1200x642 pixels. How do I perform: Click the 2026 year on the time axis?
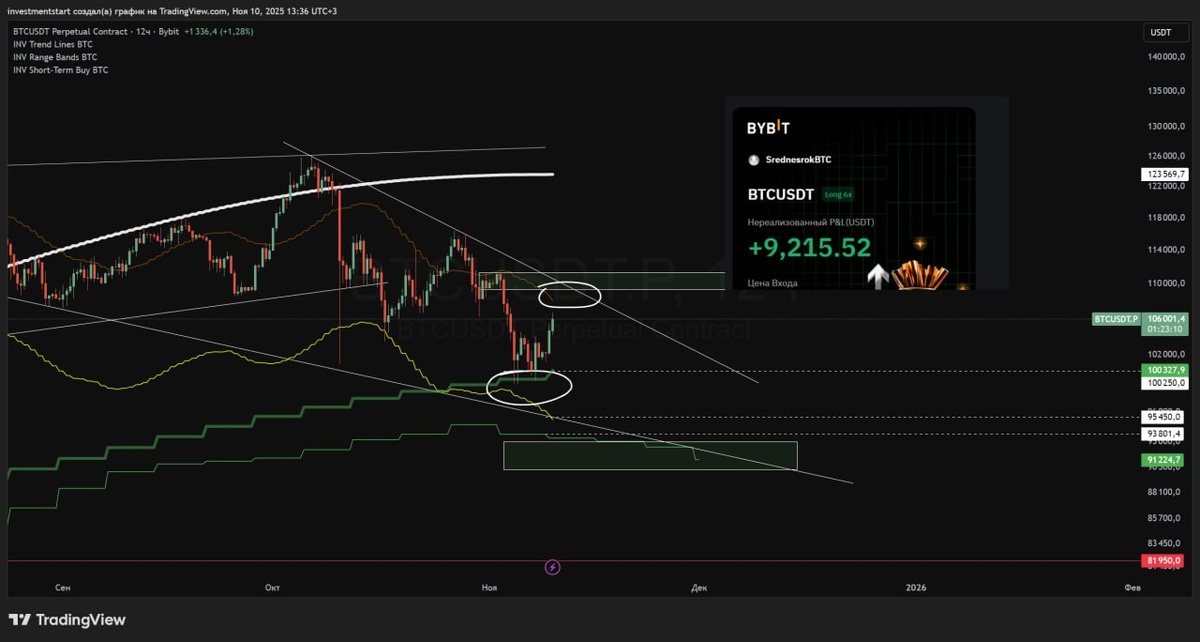(915, 588)
